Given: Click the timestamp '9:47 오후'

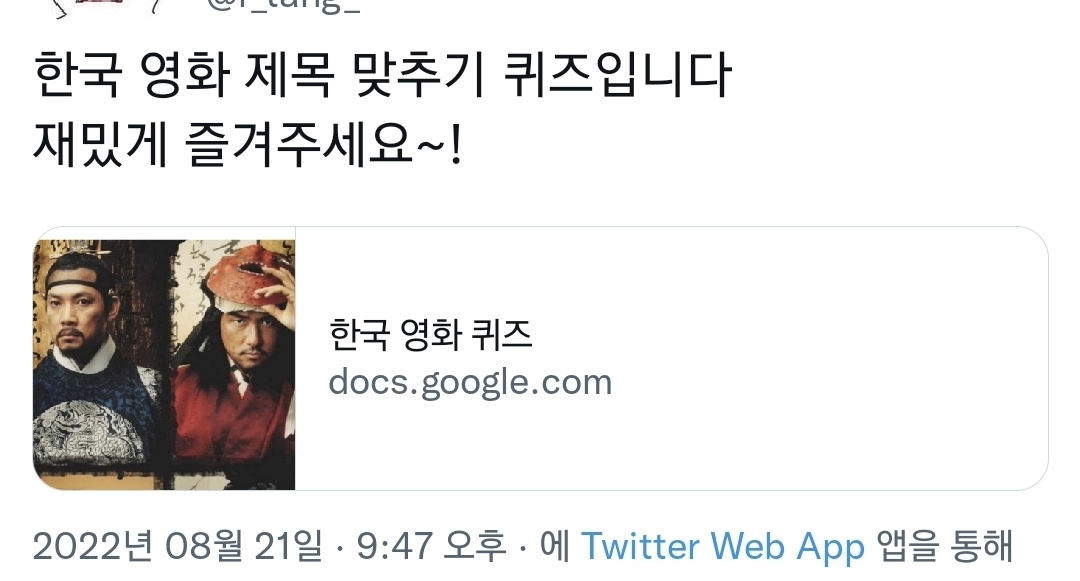Looking at the screenshot, I should pos(431,547).
